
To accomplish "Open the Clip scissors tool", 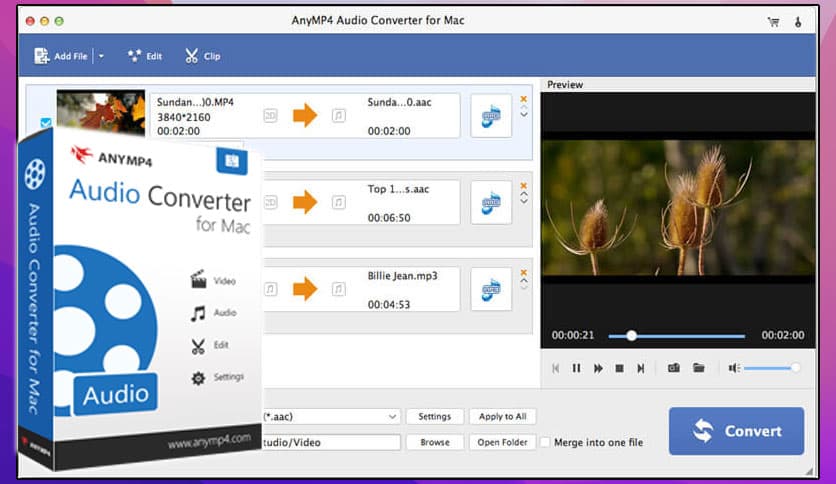I will [202, 56].
